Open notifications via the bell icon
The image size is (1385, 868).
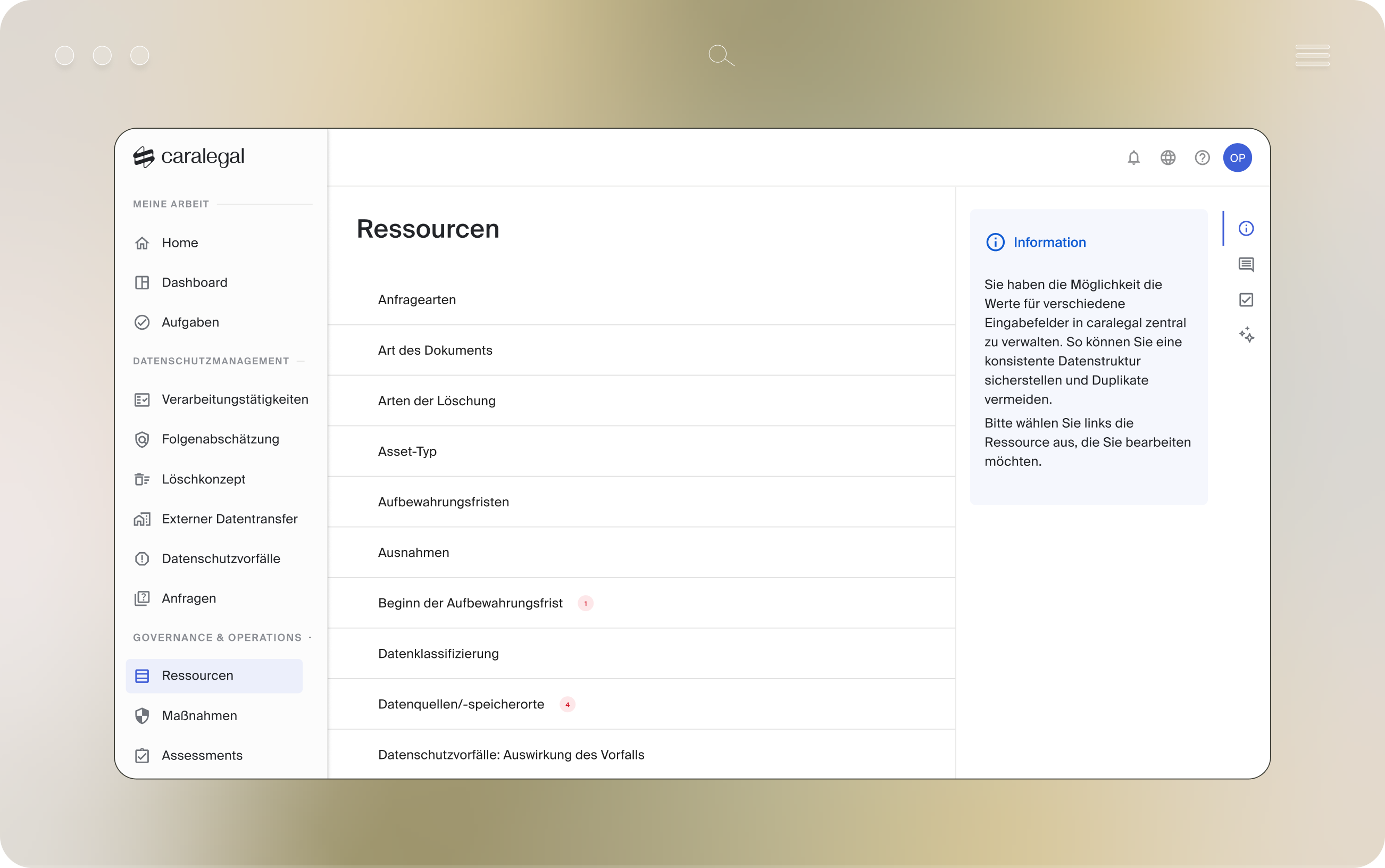(1133, 157)
